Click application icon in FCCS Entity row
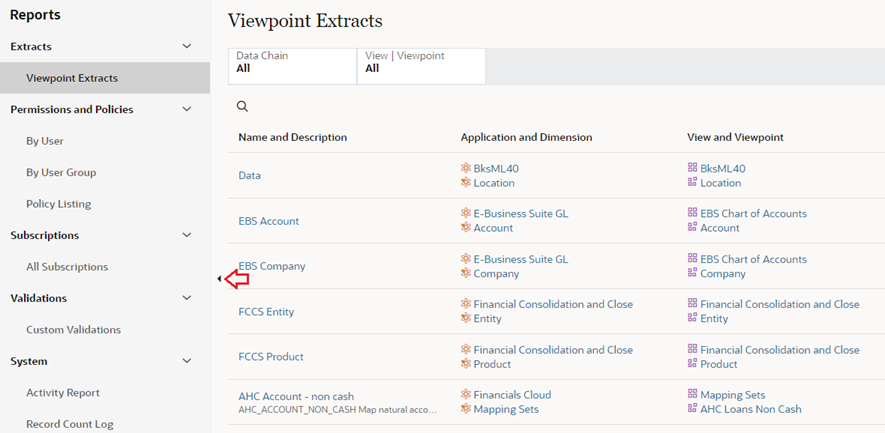Image resolution: width=885 pixels, height=433 pixels. (466, 304)
